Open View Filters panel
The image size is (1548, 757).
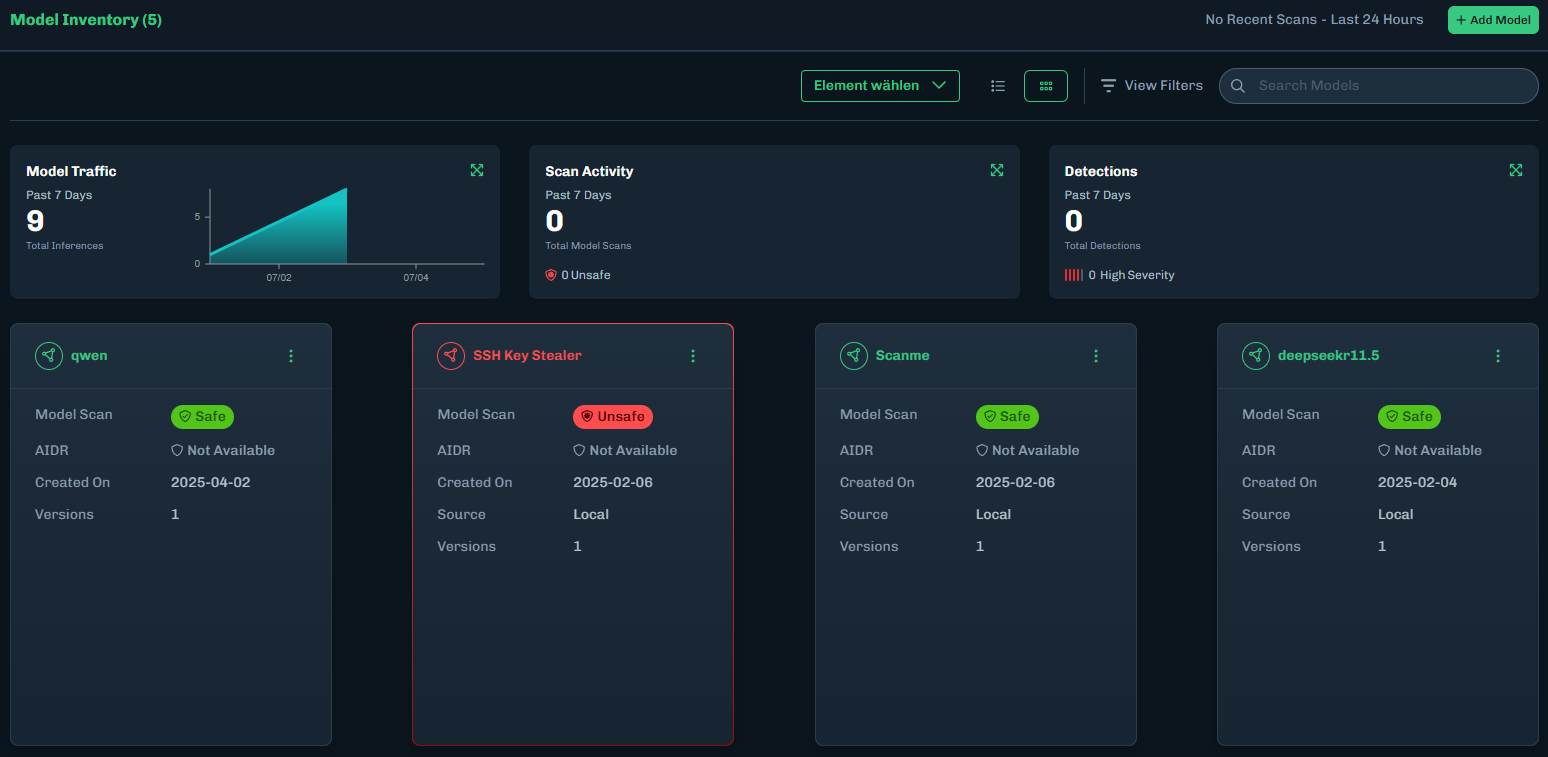point(1151,86)
